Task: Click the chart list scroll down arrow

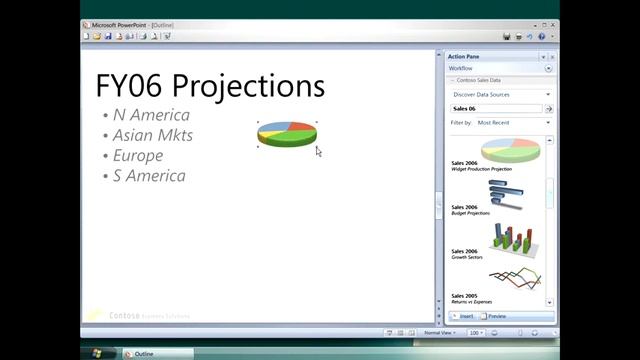Action: coord(549,302)
